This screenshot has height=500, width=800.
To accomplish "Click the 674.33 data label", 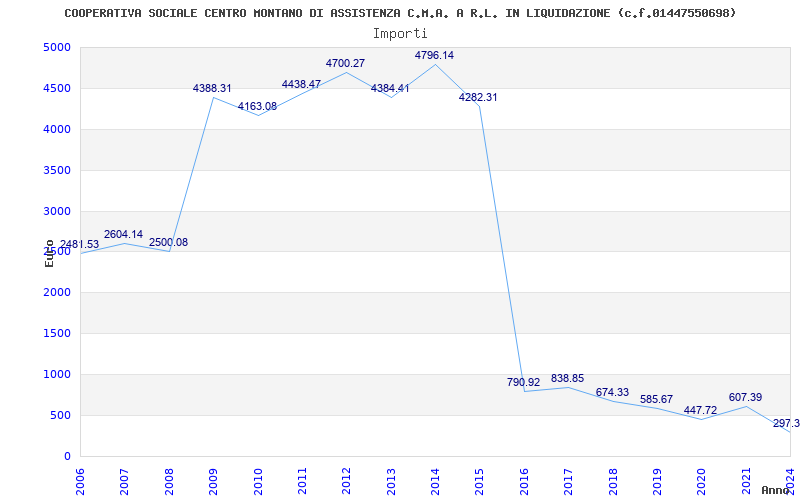I will point(612,392).
